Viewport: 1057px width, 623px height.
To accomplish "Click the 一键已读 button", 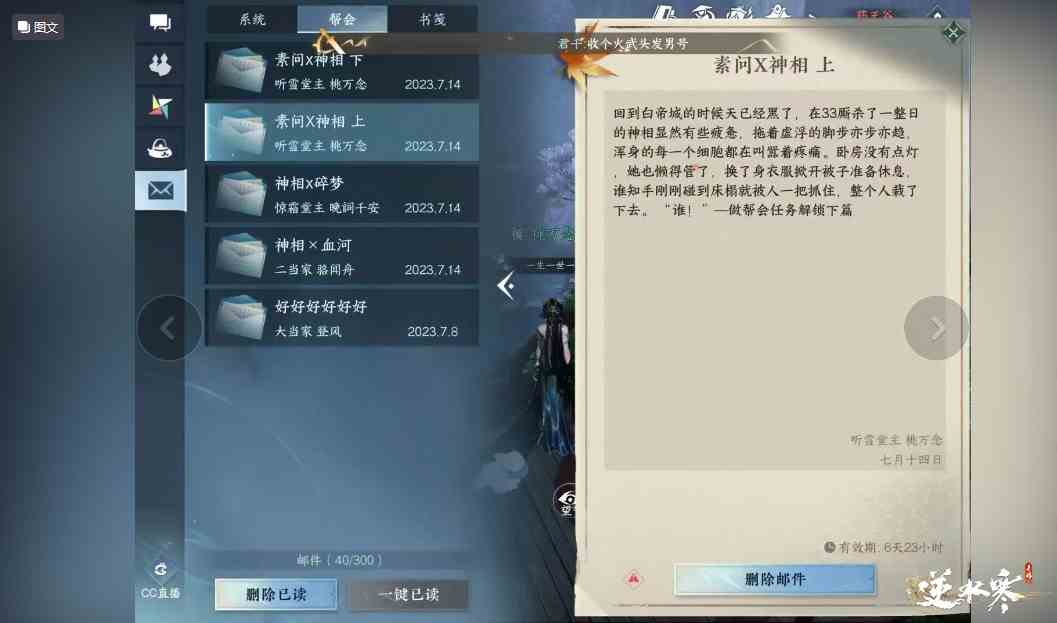I will [409, 594].
